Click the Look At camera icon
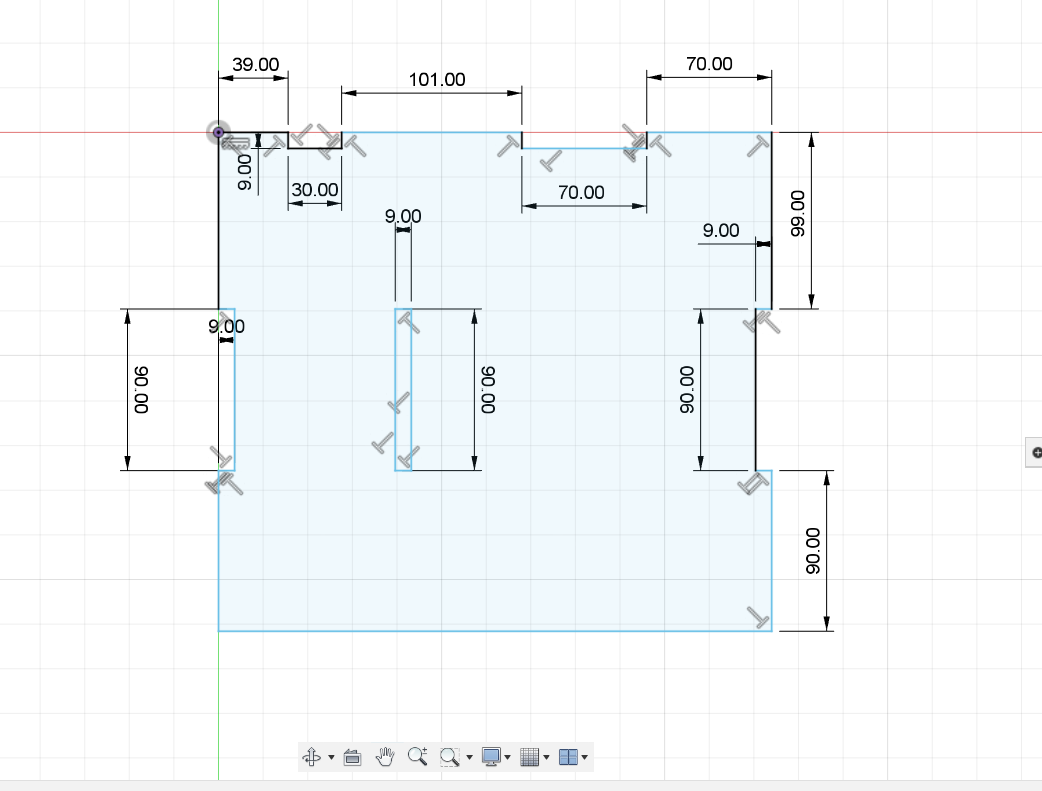The width and height of the screenshot is (1042, 791). click(352, 757)
